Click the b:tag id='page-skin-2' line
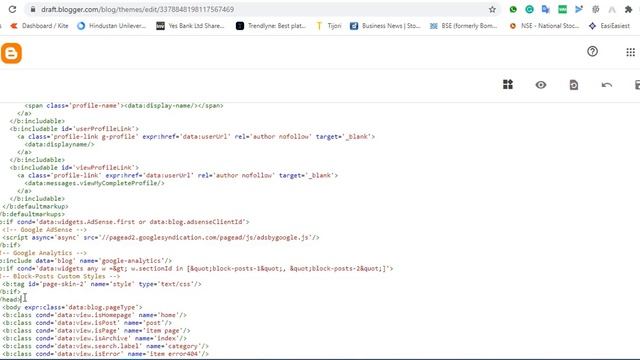The width and height of the screenshot is (640, 360). click(x=102, y=284)
